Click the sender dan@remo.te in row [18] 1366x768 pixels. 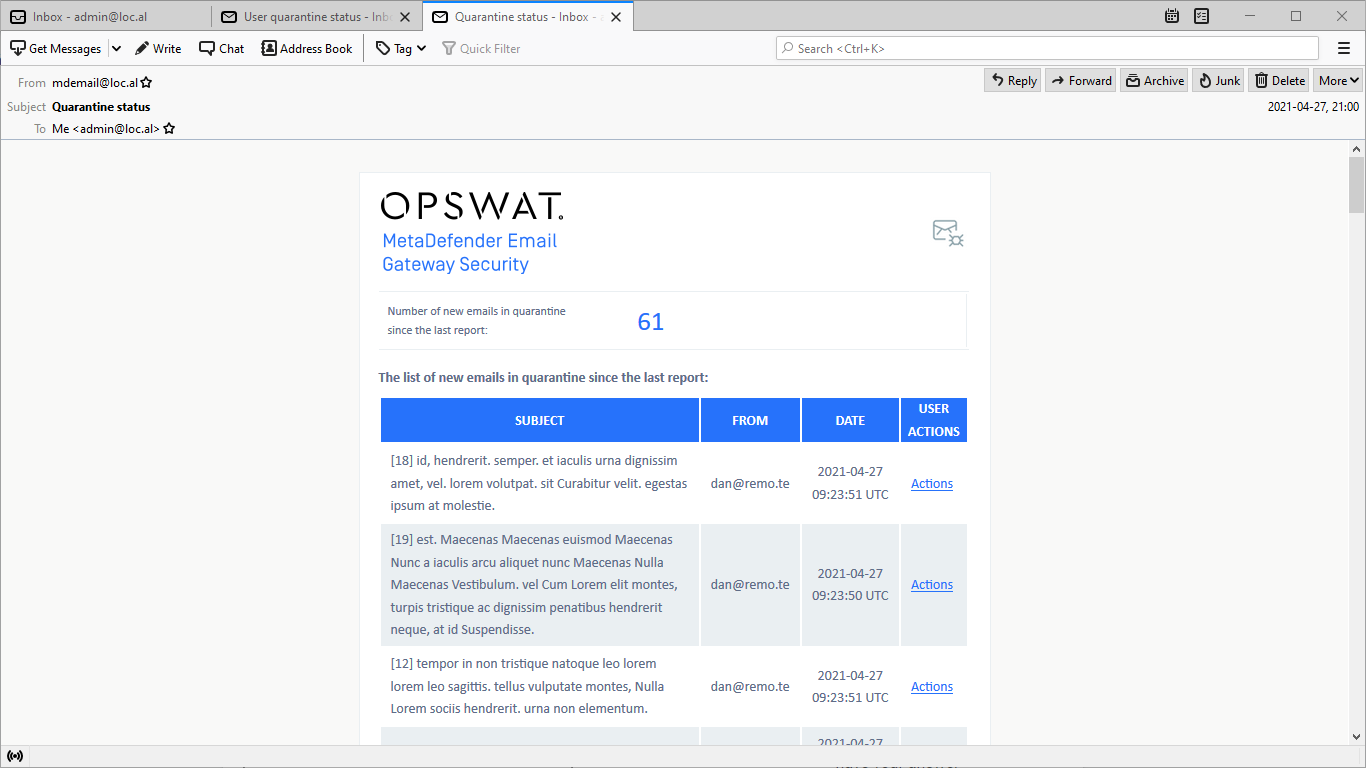750,484
